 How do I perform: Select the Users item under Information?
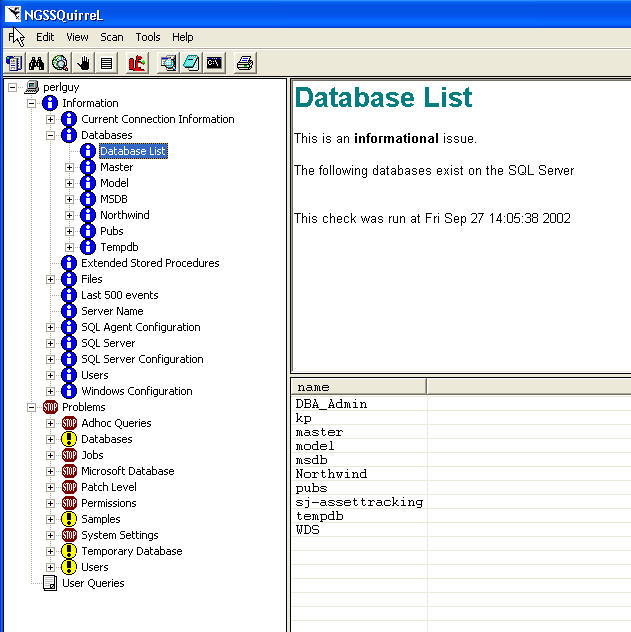pos(95,375)
